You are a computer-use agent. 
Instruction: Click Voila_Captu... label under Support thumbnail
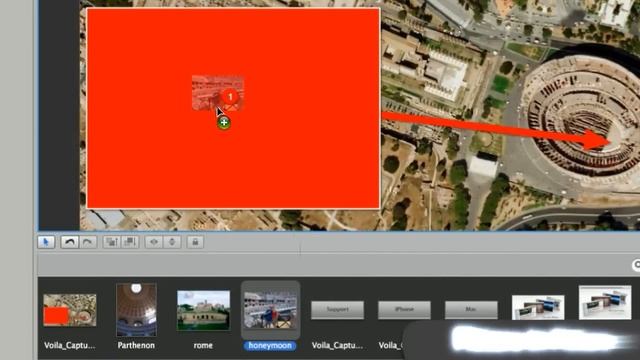pyautogui.click(x=337, y=345)
